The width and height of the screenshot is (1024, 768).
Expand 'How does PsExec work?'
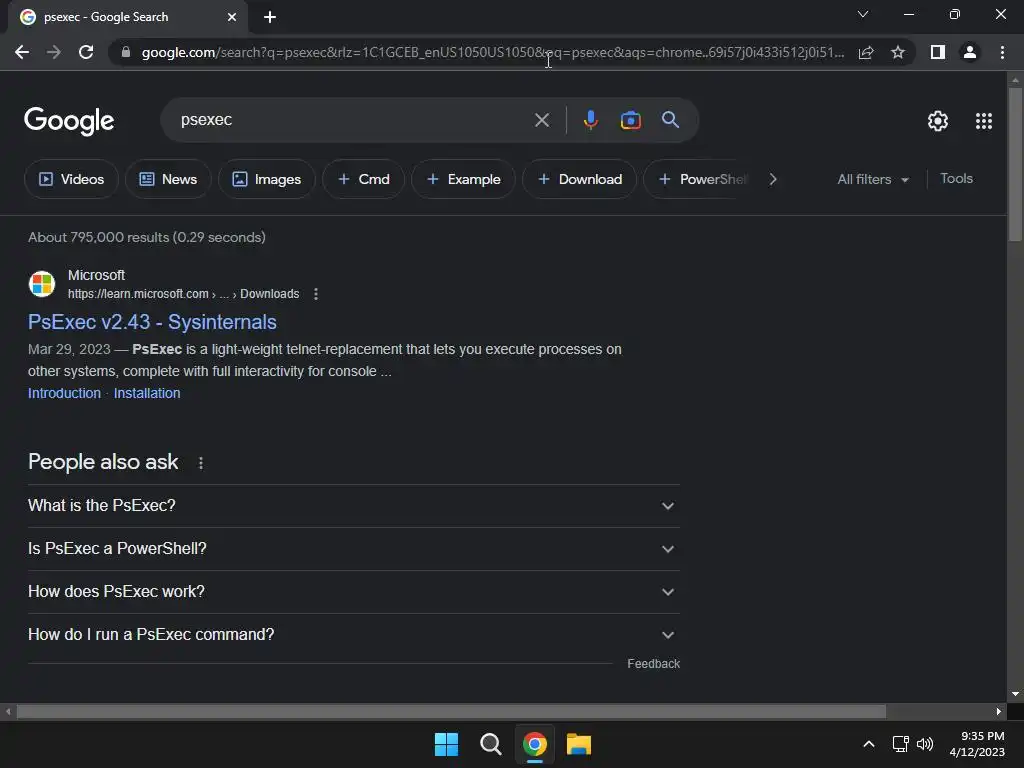pos(353,592)
